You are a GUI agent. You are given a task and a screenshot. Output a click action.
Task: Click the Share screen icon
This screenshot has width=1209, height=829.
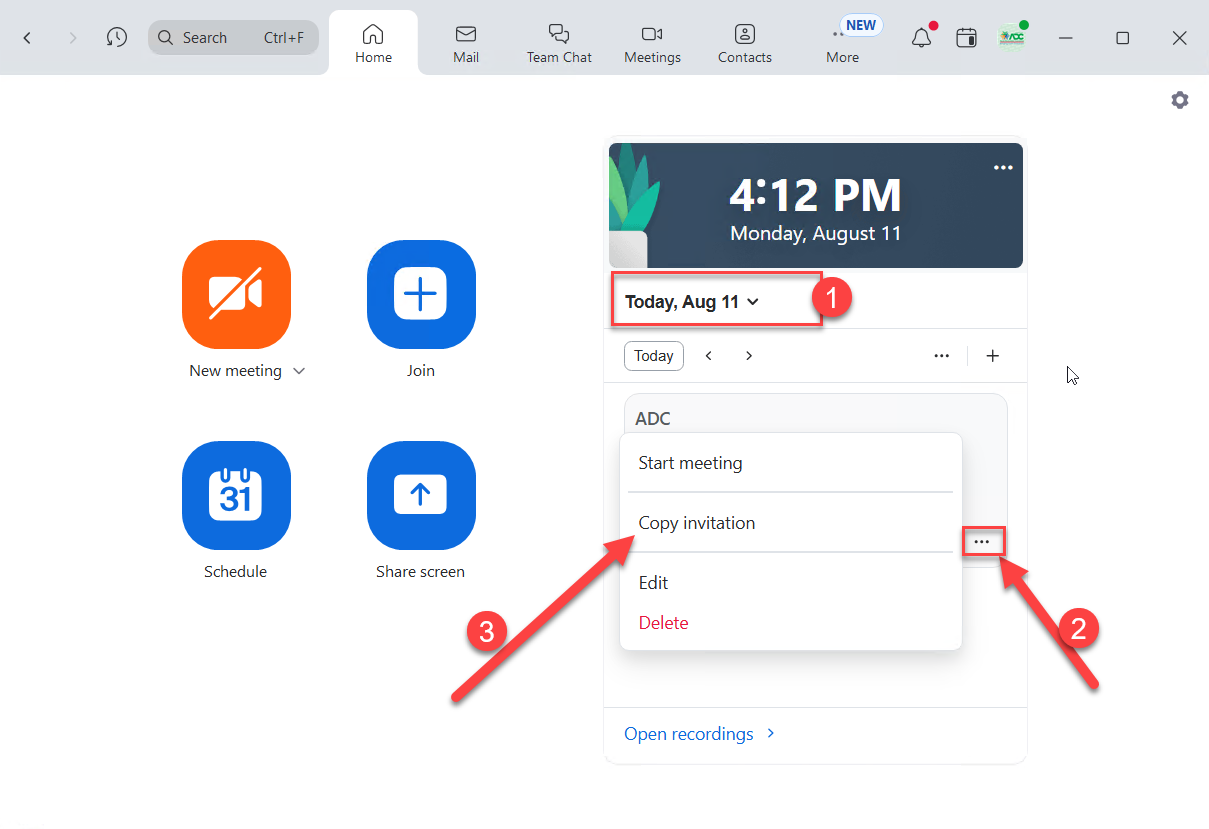point(420,495)
